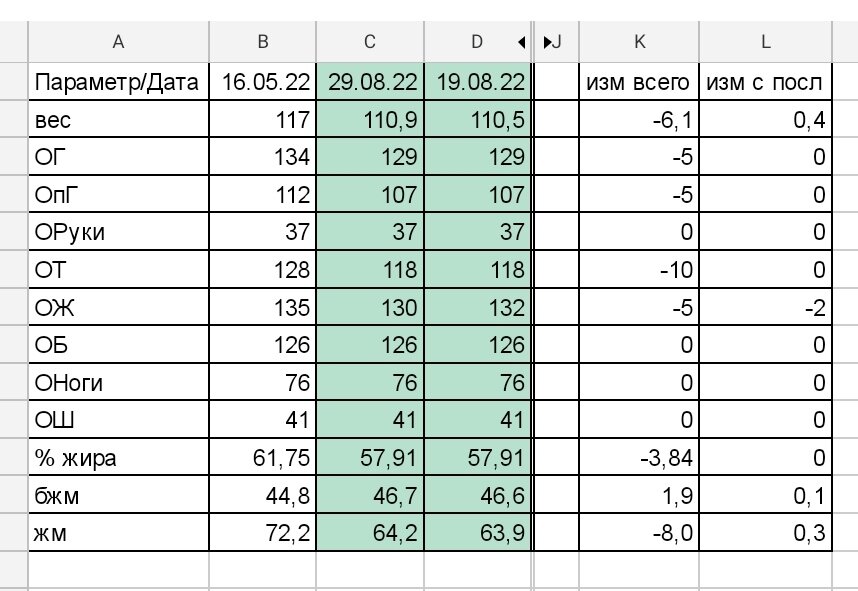858x591 pixels.
Task: Click the date cell 16.05.22
Action: point(263,82)
